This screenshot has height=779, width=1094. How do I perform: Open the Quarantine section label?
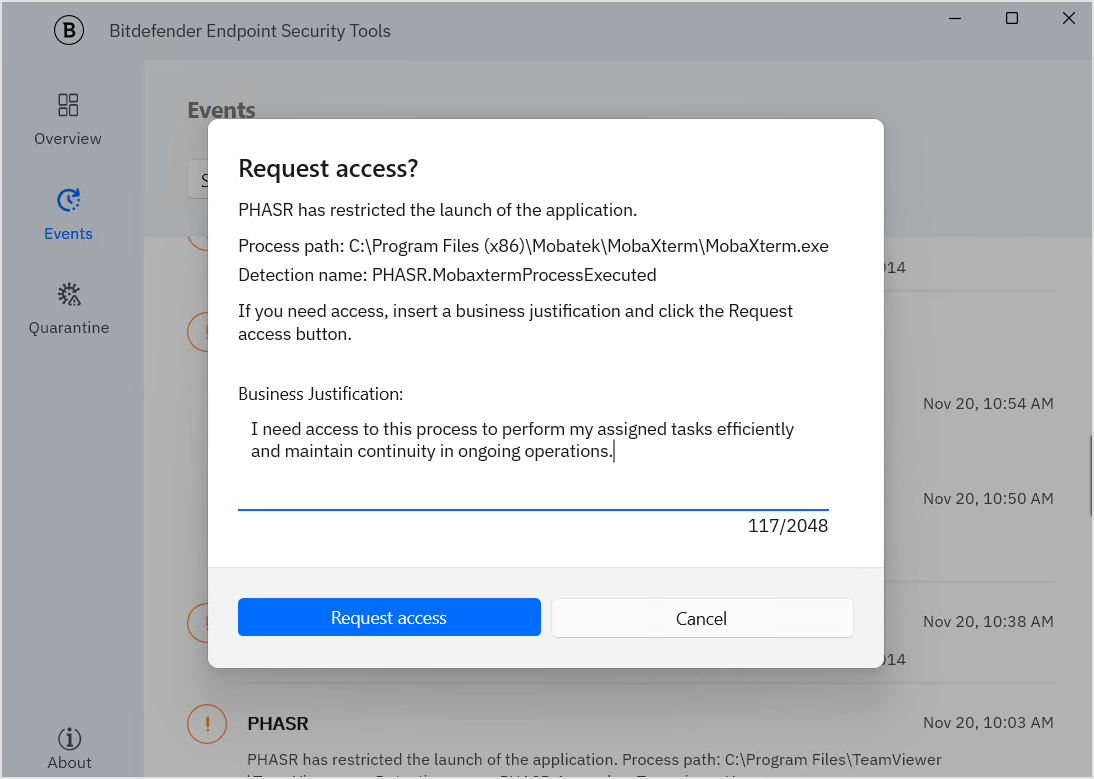68,327
